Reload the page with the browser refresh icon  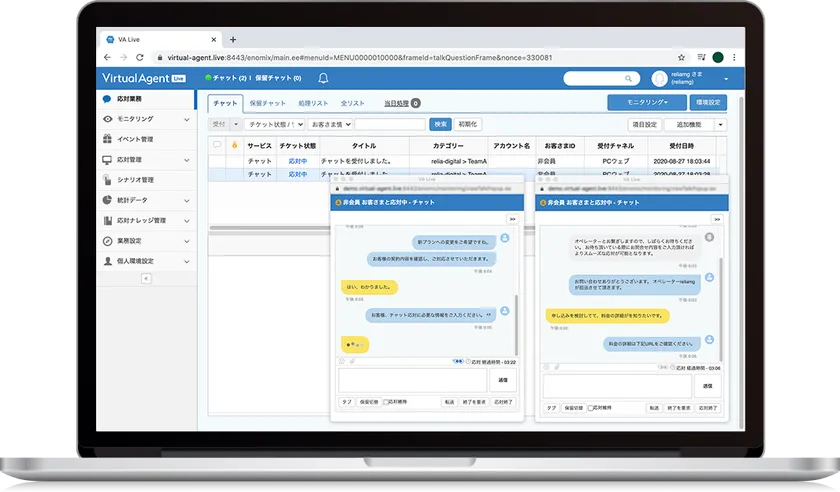tap(140, 57)
